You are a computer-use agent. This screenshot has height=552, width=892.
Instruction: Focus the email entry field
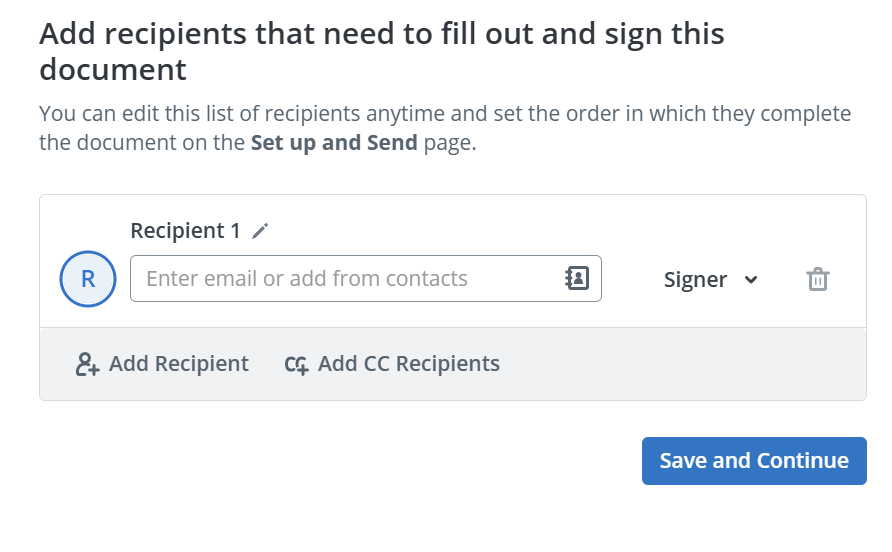click(x=350, y=278)
